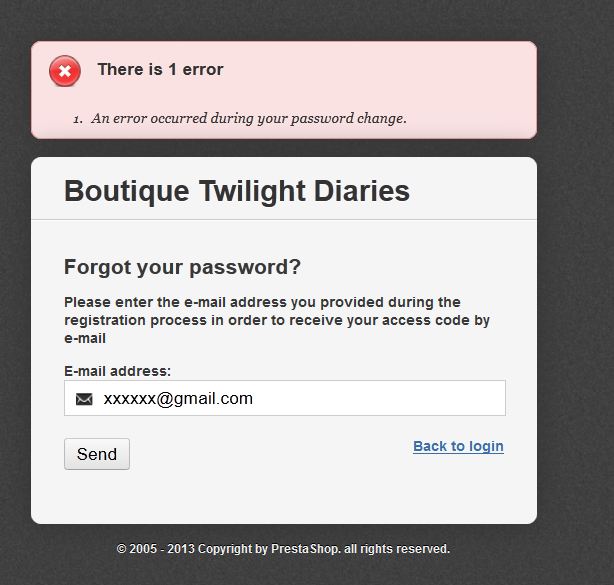Click the word 'Diaries' in the shop title
The width and height of the screenshot is (614, 585).
tap(361, 191)
